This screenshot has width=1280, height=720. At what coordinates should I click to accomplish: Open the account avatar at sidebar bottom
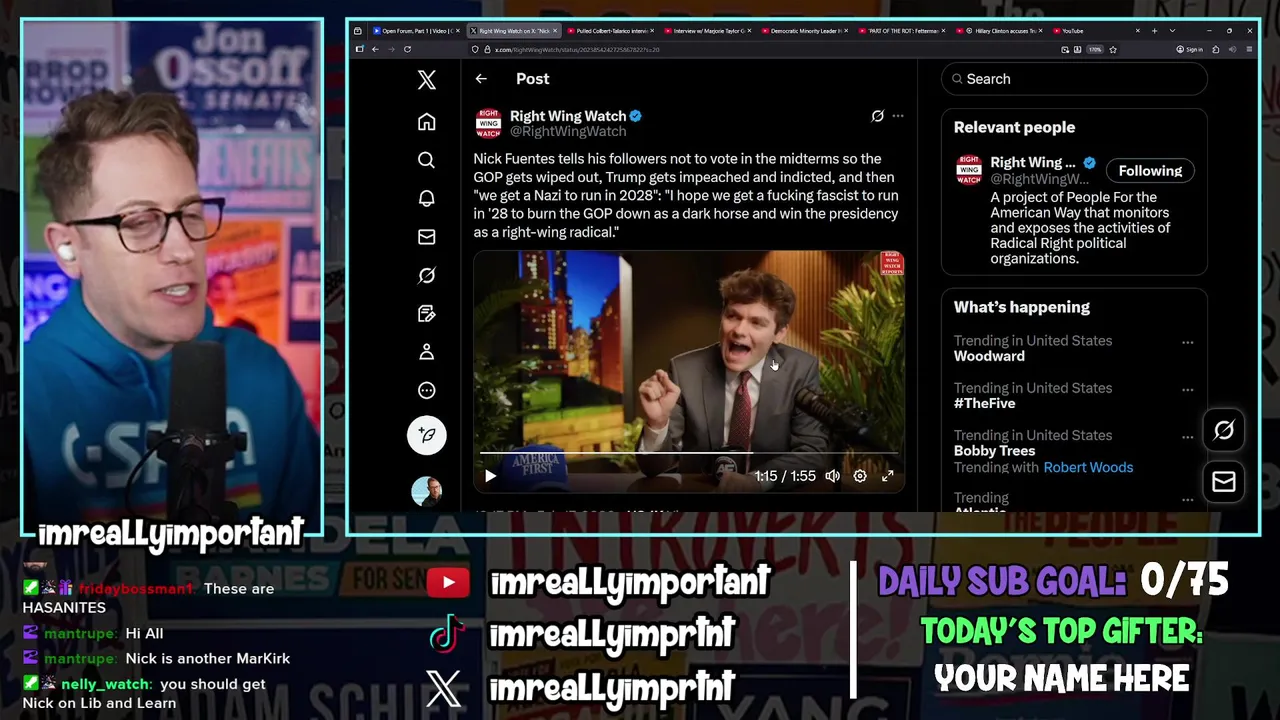[427, 491]
